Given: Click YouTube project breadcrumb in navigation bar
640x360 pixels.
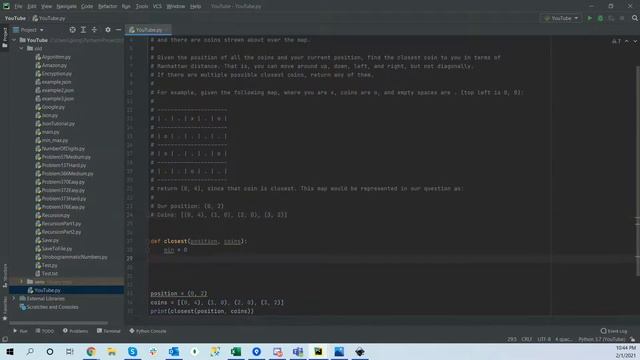Looking at the screenshot, I should [x=15, y=18].
